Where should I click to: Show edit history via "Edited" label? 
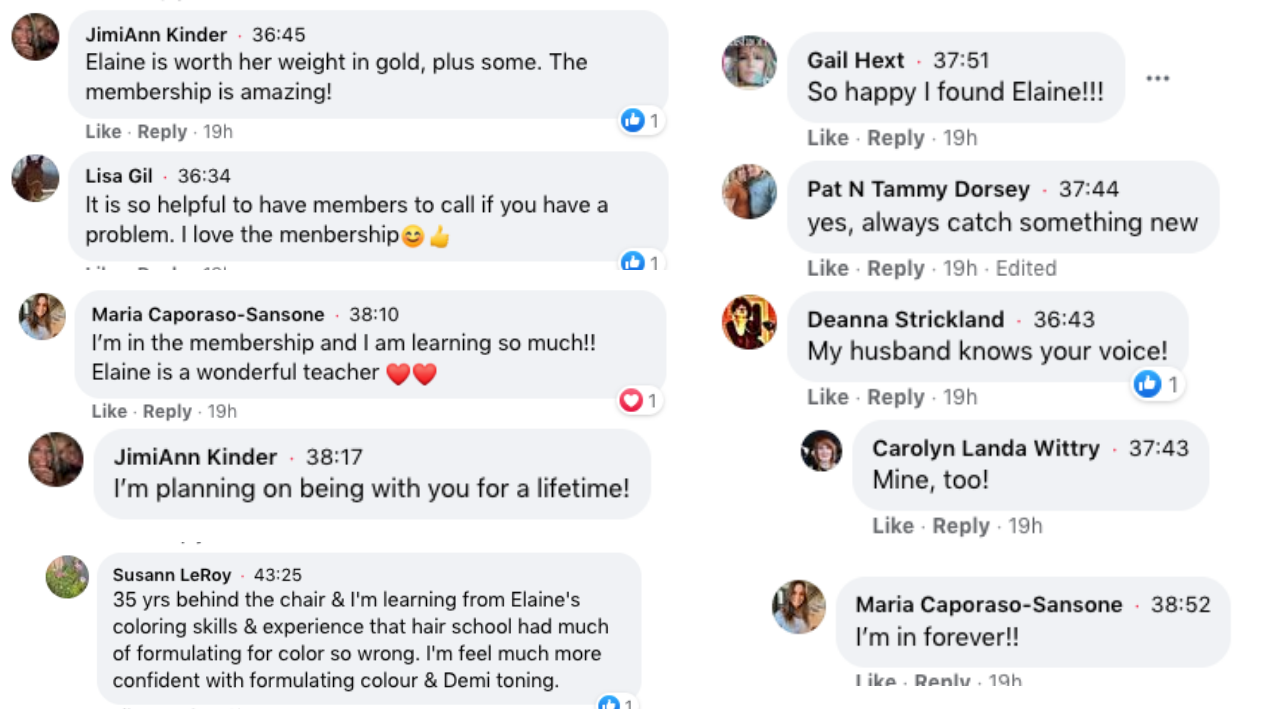click(x=1026, y=268)
